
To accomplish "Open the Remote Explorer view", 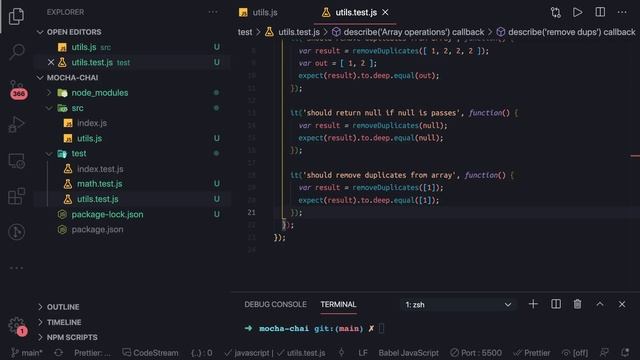I will click(x=16, y=160).
